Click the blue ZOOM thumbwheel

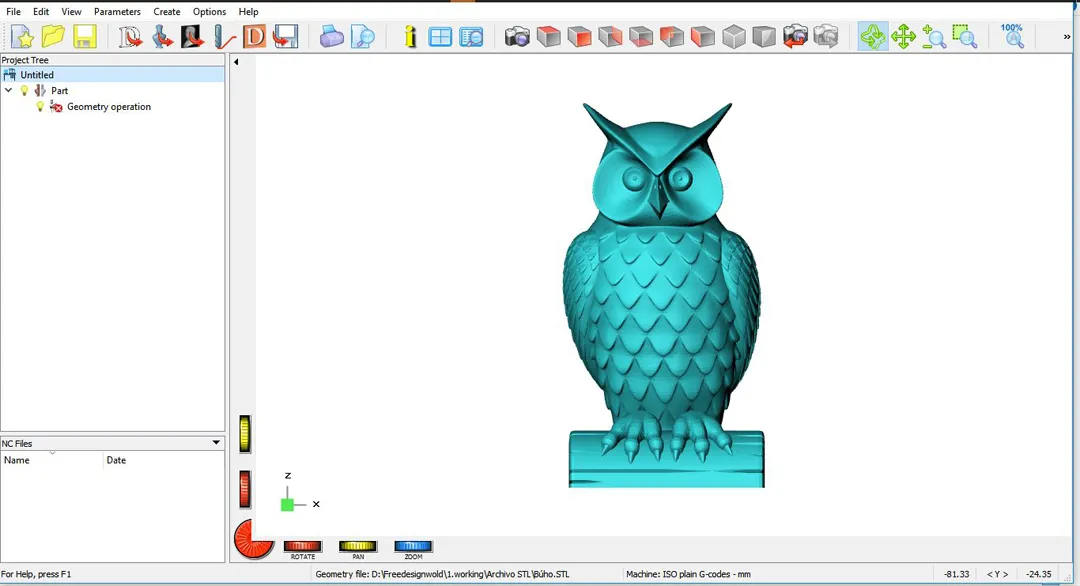pos(413,546)
